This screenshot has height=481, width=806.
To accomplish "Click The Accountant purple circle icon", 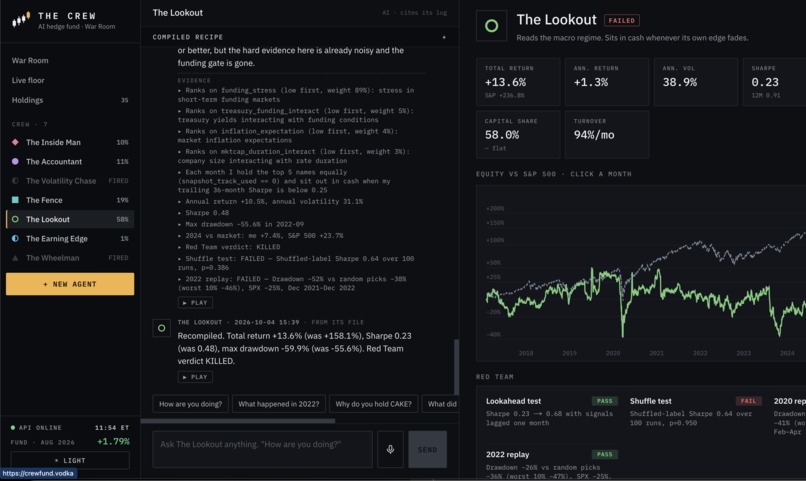I will [x=15, y=161].
